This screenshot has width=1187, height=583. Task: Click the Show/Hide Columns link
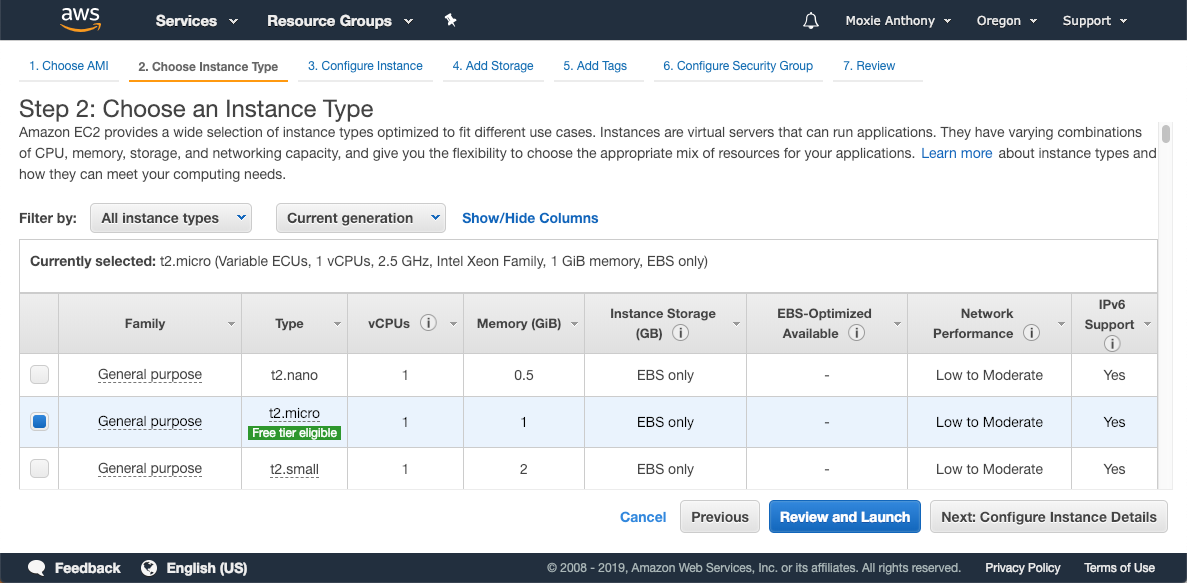[530, 218]
